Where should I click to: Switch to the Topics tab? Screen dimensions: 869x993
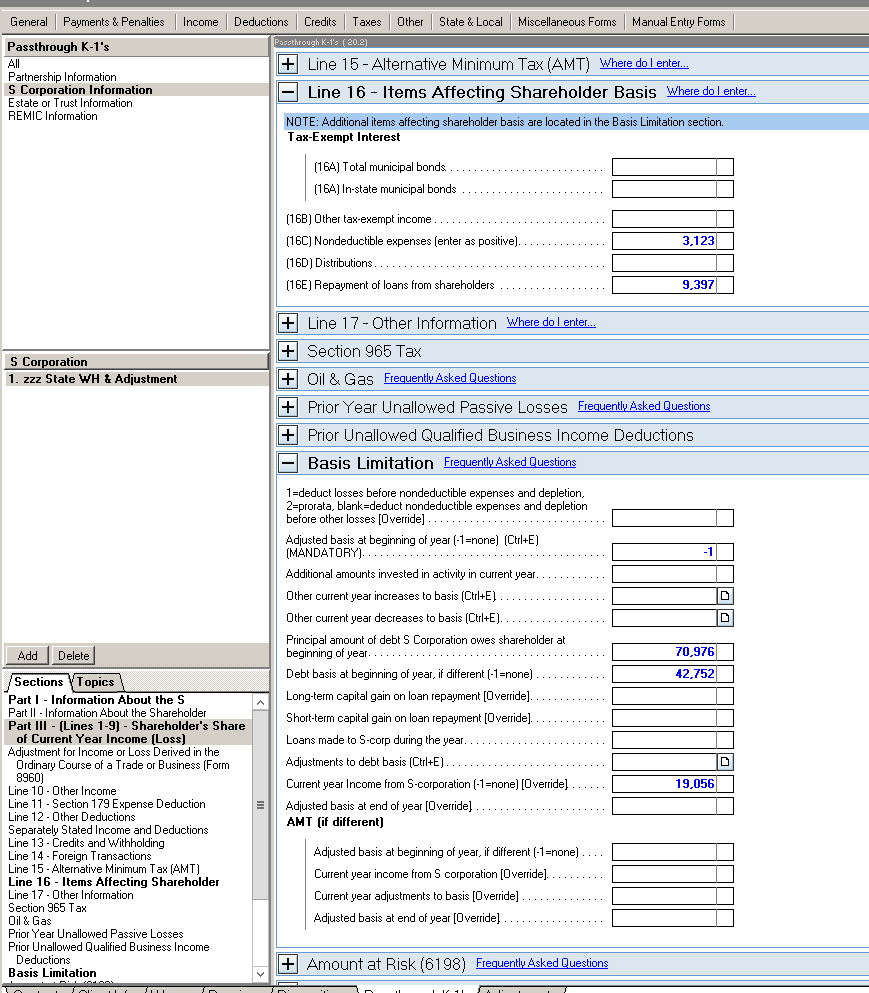pyautogui.click(x=96, y=681)
